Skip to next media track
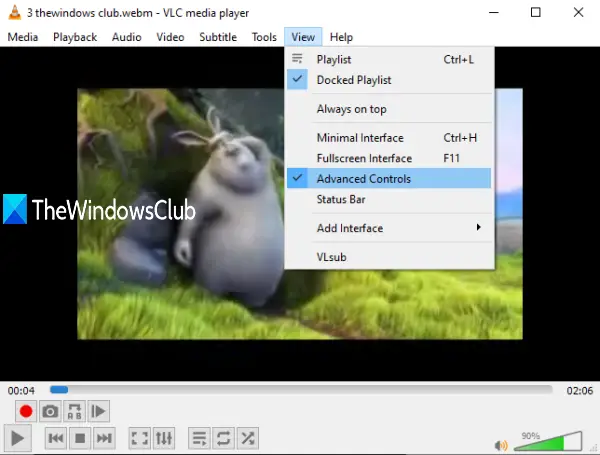Image resolution: width=600 pixels, height=455 pixels. tap(104, 438)
